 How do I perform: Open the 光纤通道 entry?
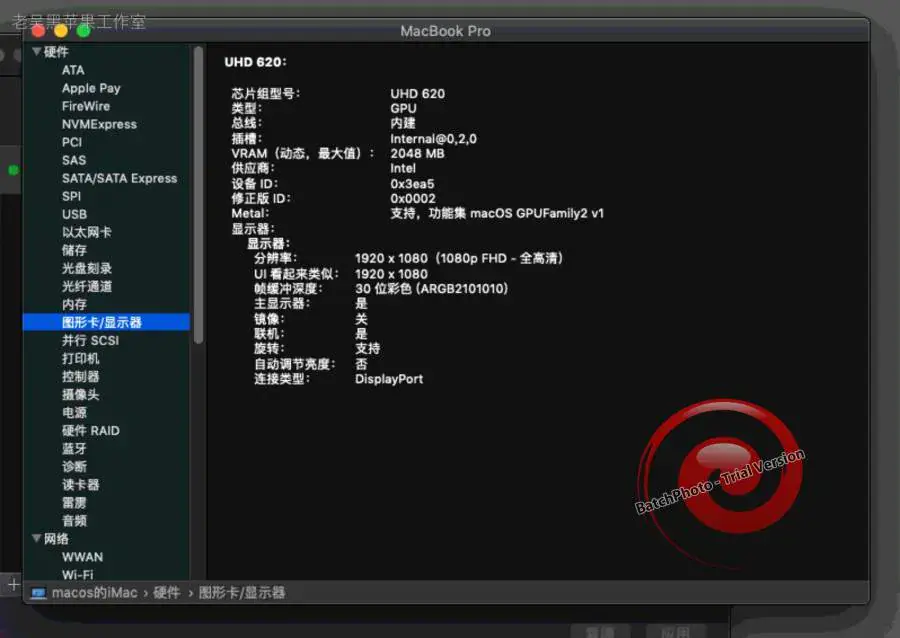[87, 286]
